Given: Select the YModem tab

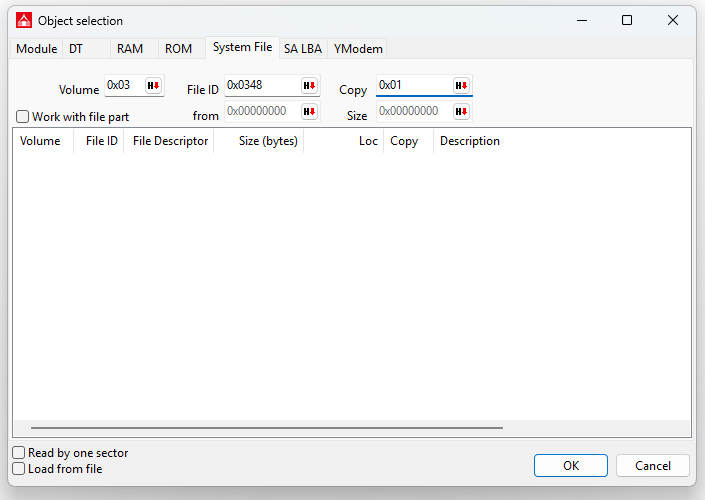Looking at the screenshot, I should pyautogui.click(x=358, y=49).
